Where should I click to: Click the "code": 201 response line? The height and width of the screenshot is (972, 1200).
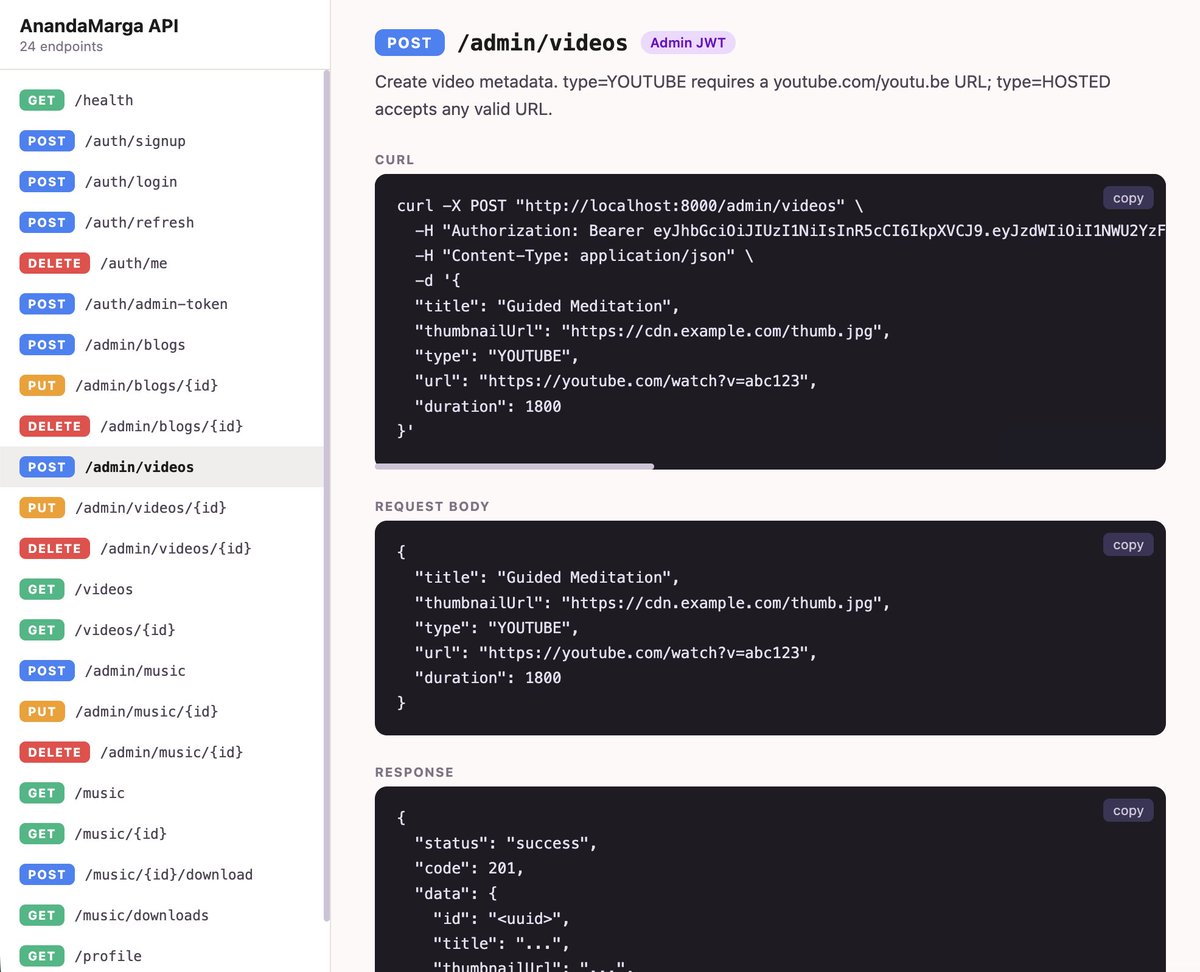coord(469,868)
